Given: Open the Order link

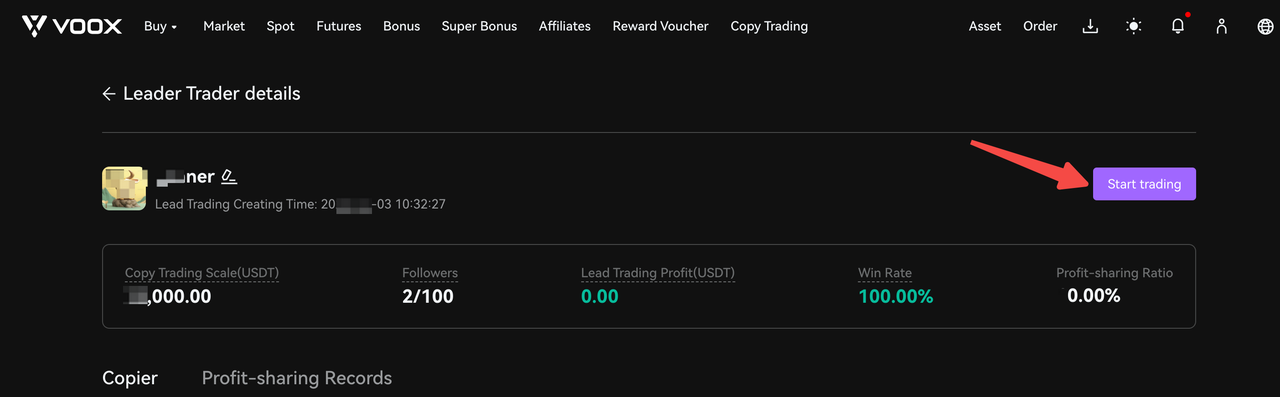Looking at the screenshot, I should click(1040, 26).
